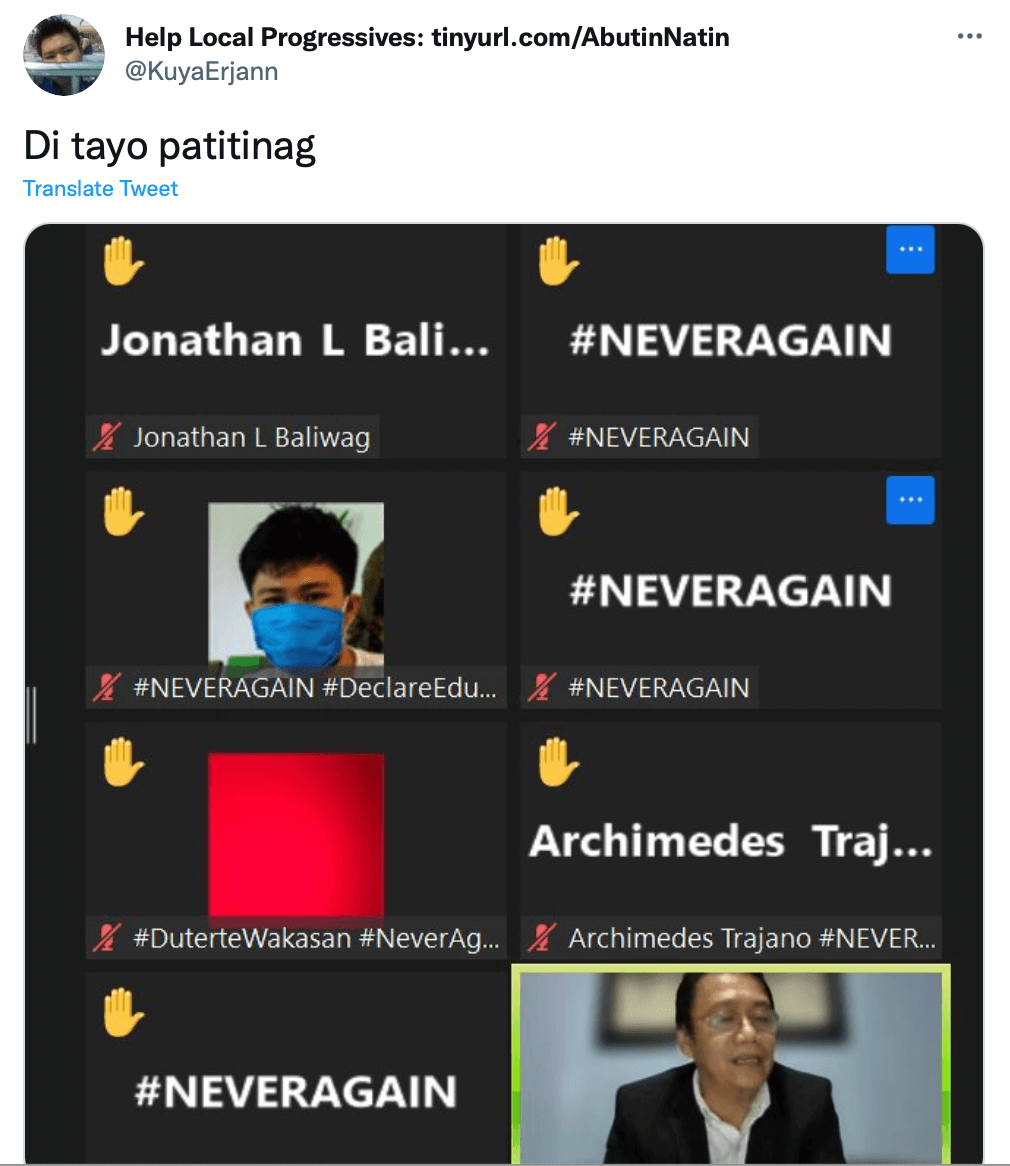Toggle the muted mic next to #NEVERAGAIN #DeclareEdu label
Screen dimensions: 1010x1166
106,687
